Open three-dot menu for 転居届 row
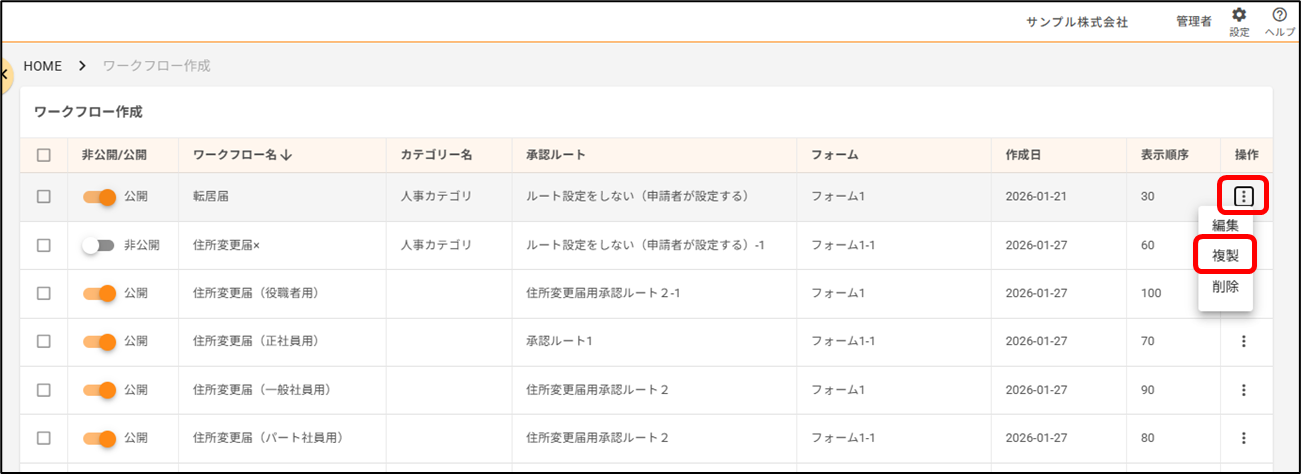This screenshot has height=474, width=1301. click(x=1244, y=196)
